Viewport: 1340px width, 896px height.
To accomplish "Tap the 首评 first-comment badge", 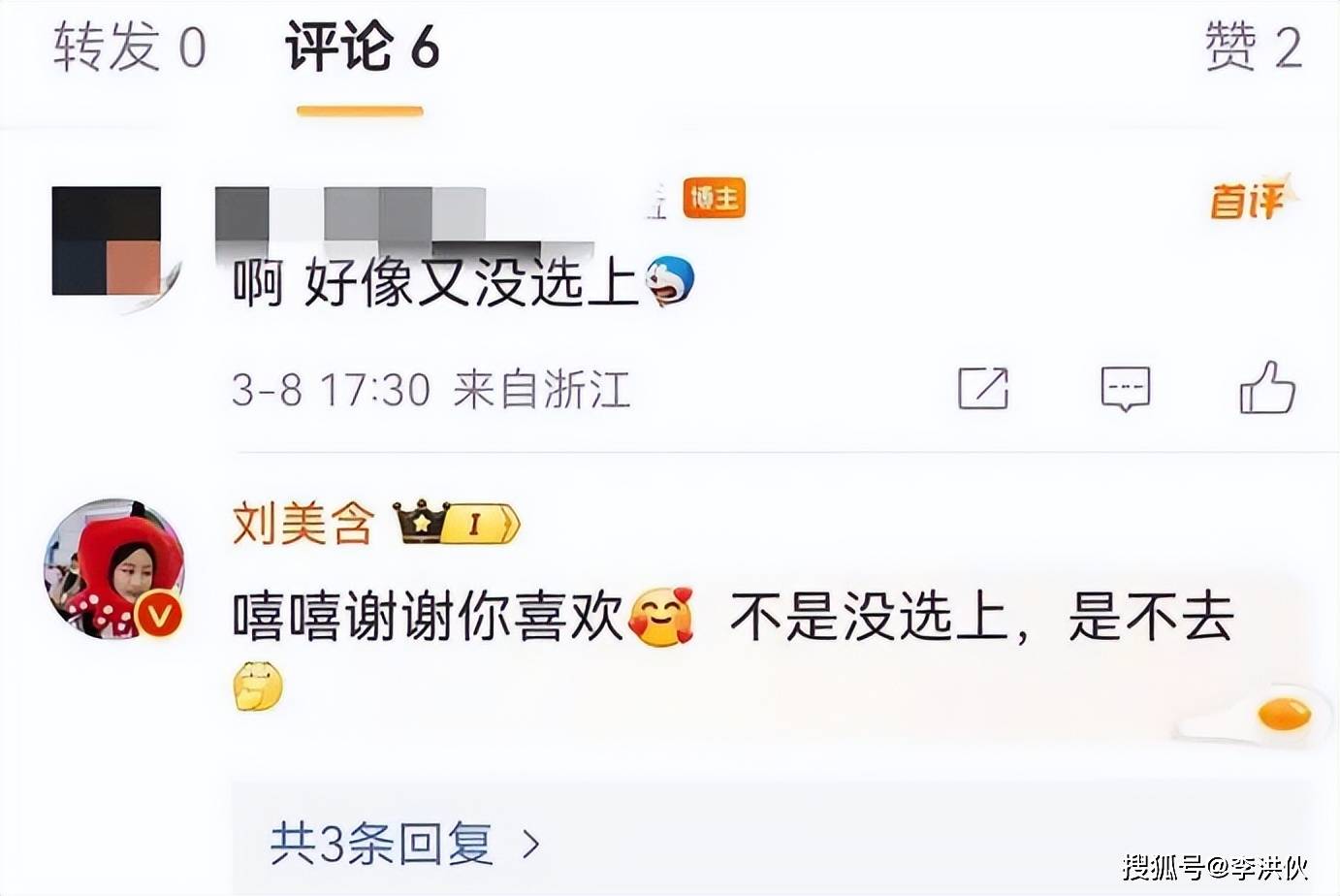I will point(1252,200).
